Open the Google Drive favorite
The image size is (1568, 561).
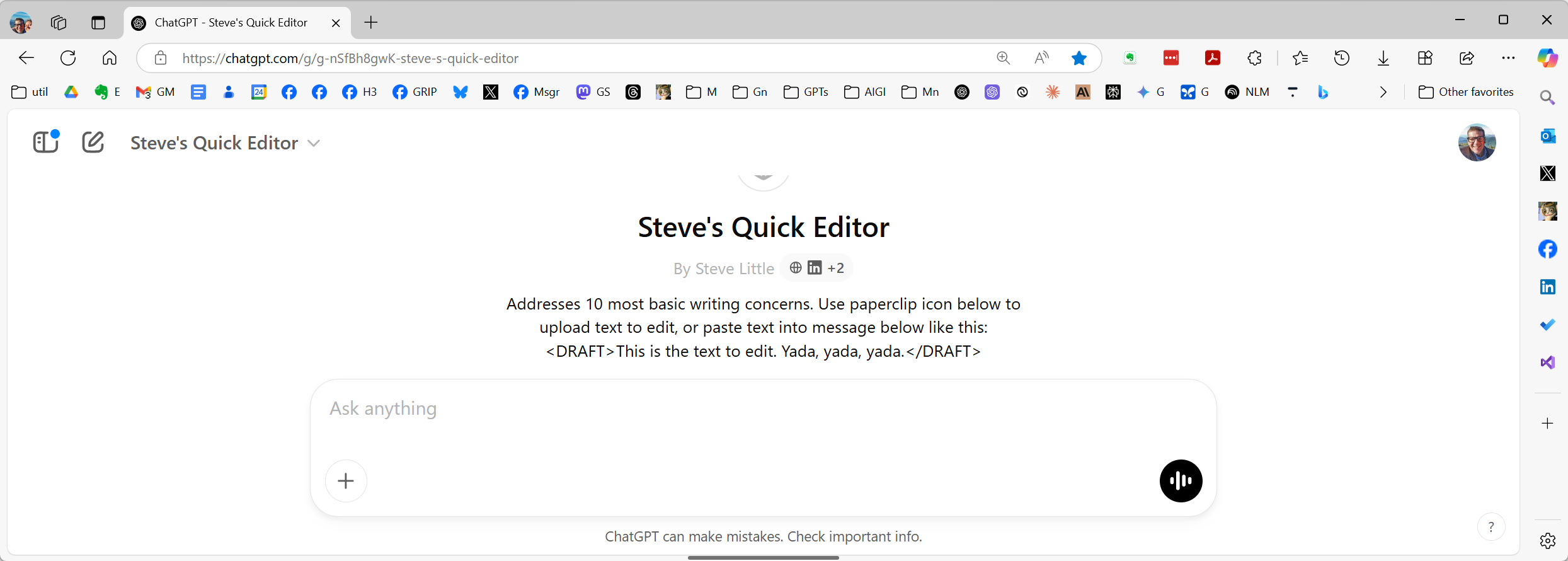71,92
